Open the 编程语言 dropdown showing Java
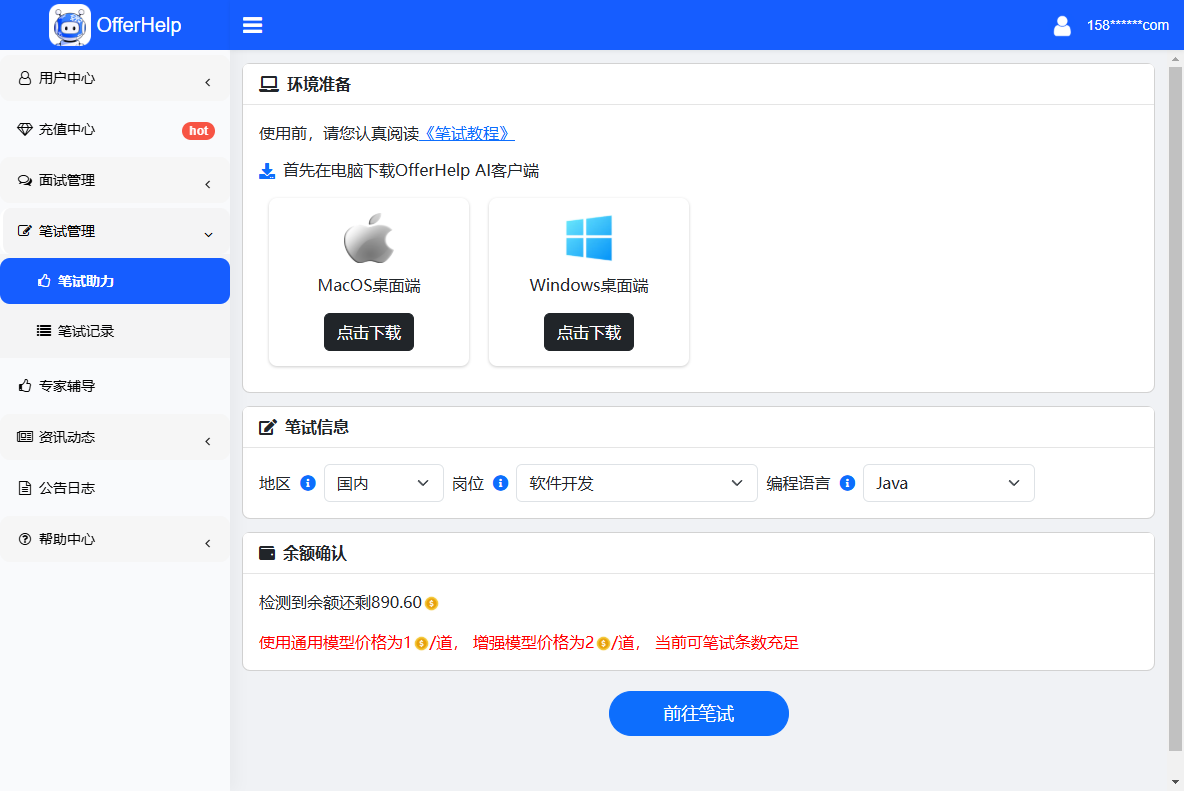The height and width of the screenshot is (791, 1184). tap(948, 483)
